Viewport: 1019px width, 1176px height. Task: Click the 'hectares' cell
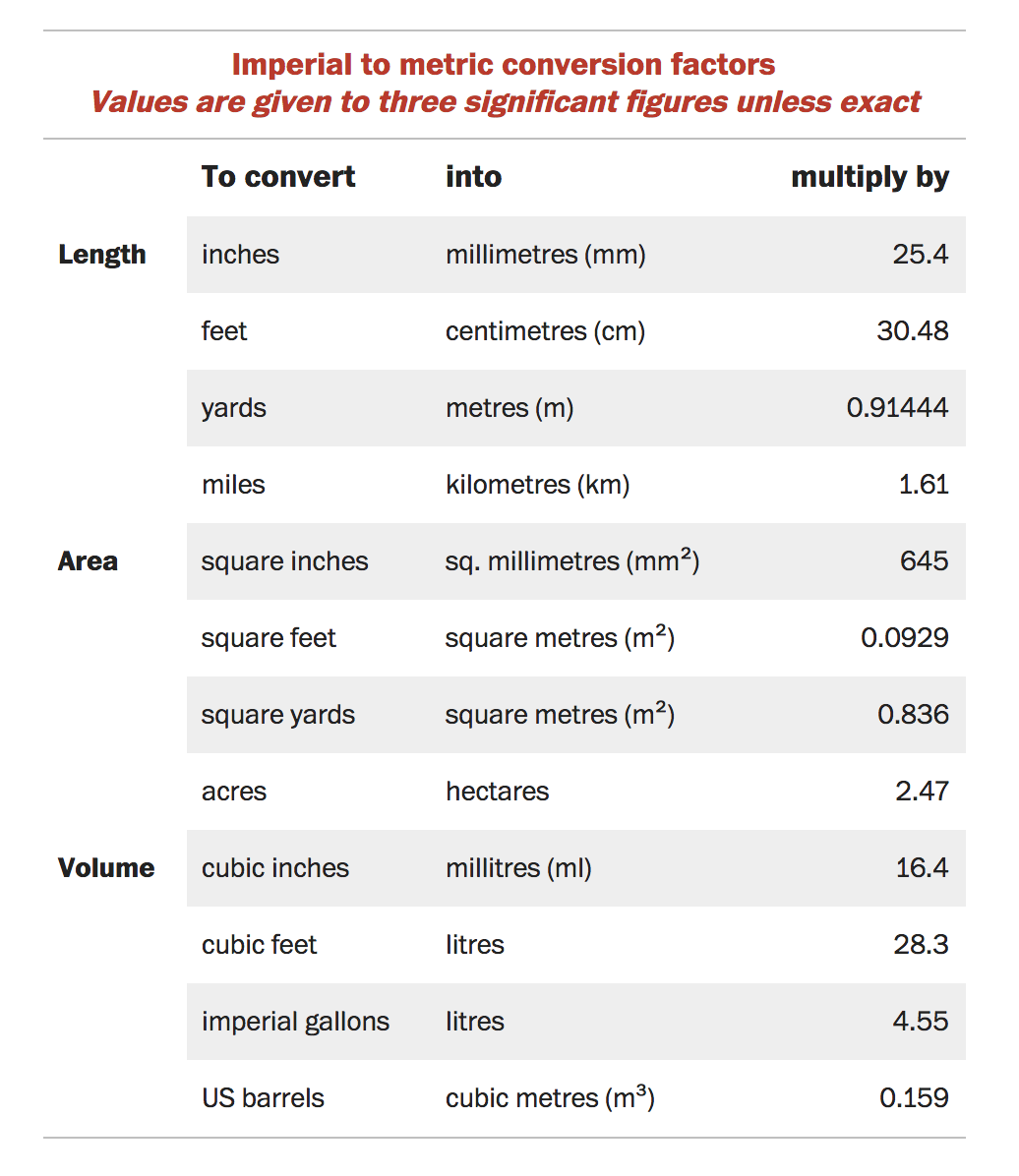pyautogui.click(x=497, y=792)
